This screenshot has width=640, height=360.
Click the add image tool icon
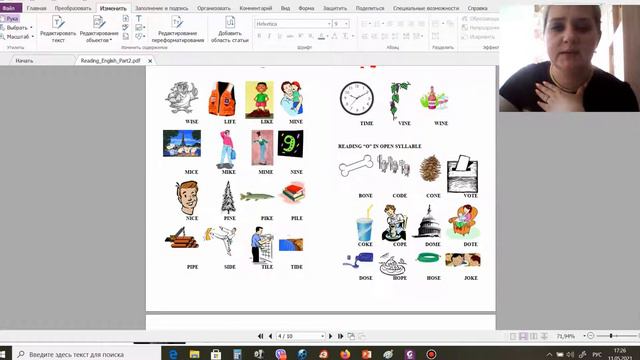(140, 27)
